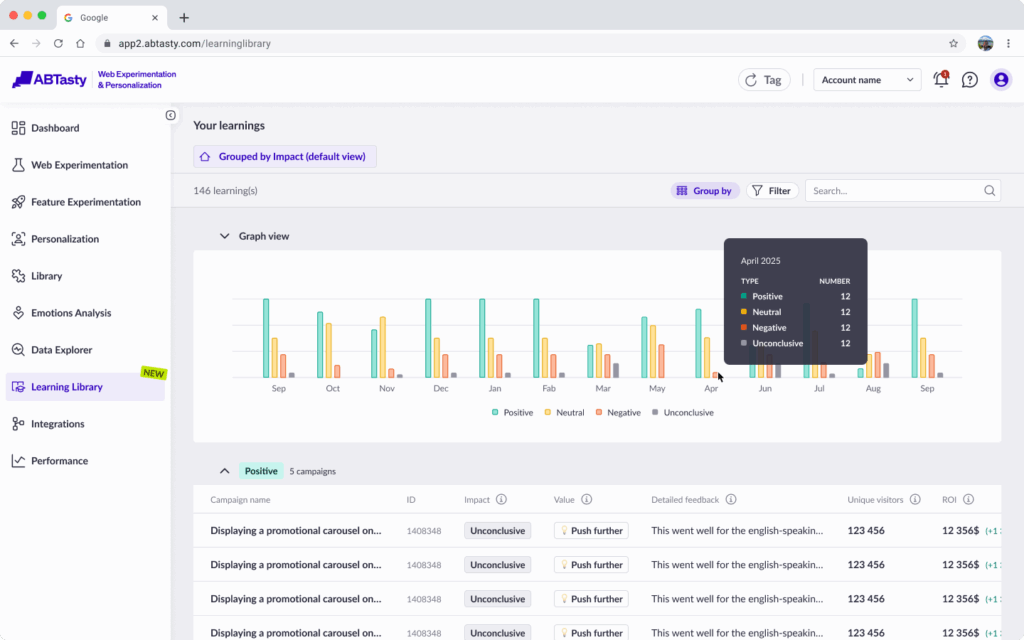Image resolution: width=1024 pixels, height=640 pixels.
Task: Click the Tag button
Action: [764, 80]
